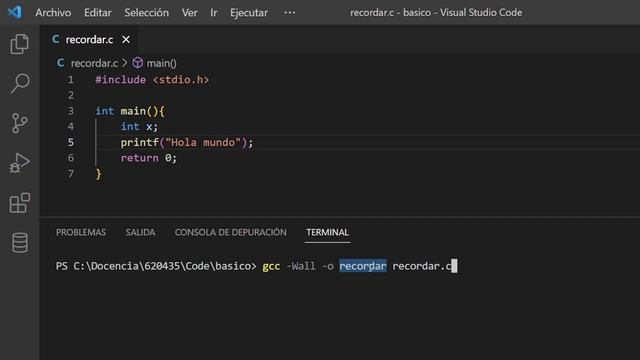This screenshot has width=640, height=360.
Task: Switch to the CONSOLA DE DEPURACIÓN tab
Action: coord(231,232)
